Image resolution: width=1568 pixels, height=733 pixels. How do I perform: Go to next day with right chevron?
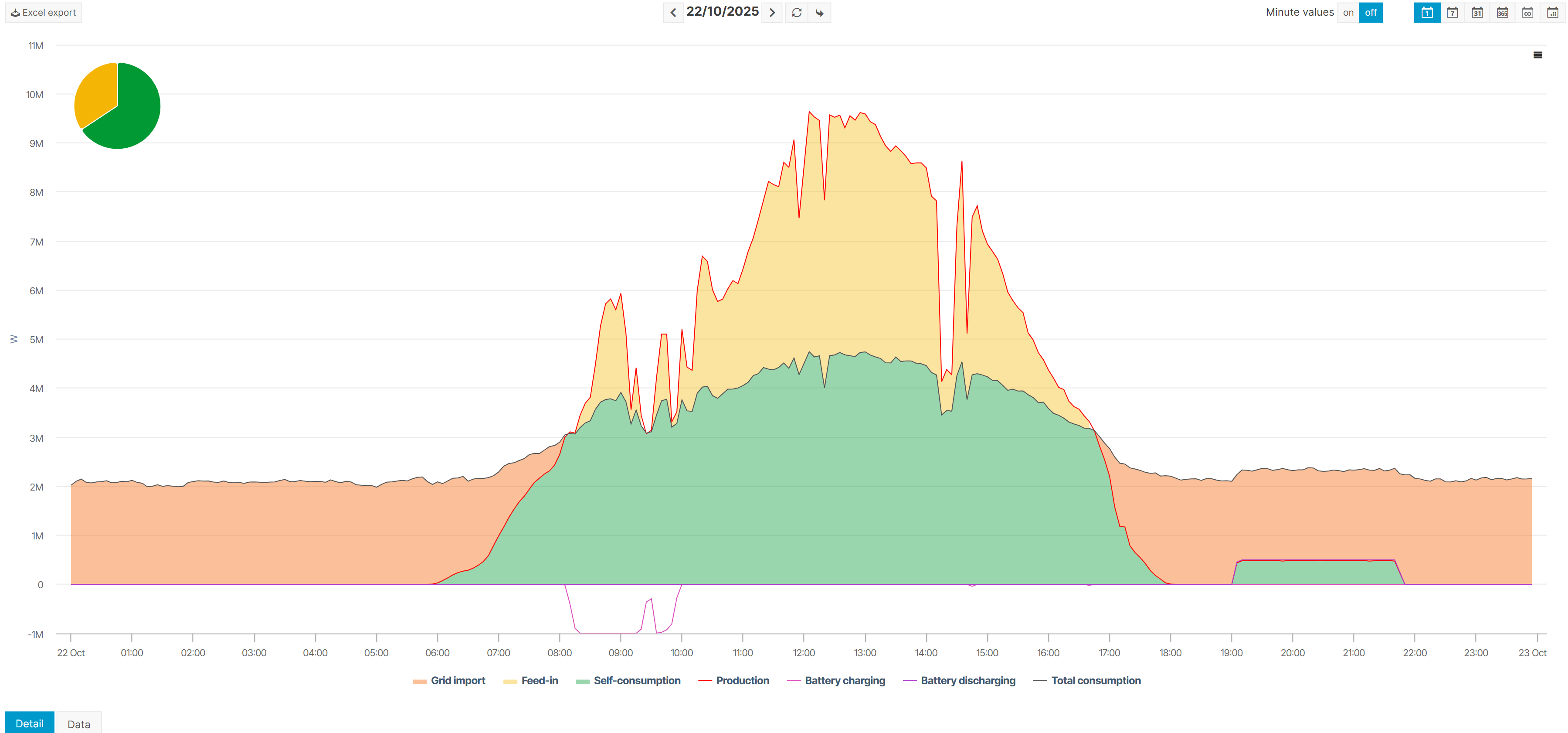click(x=772, y=12)
